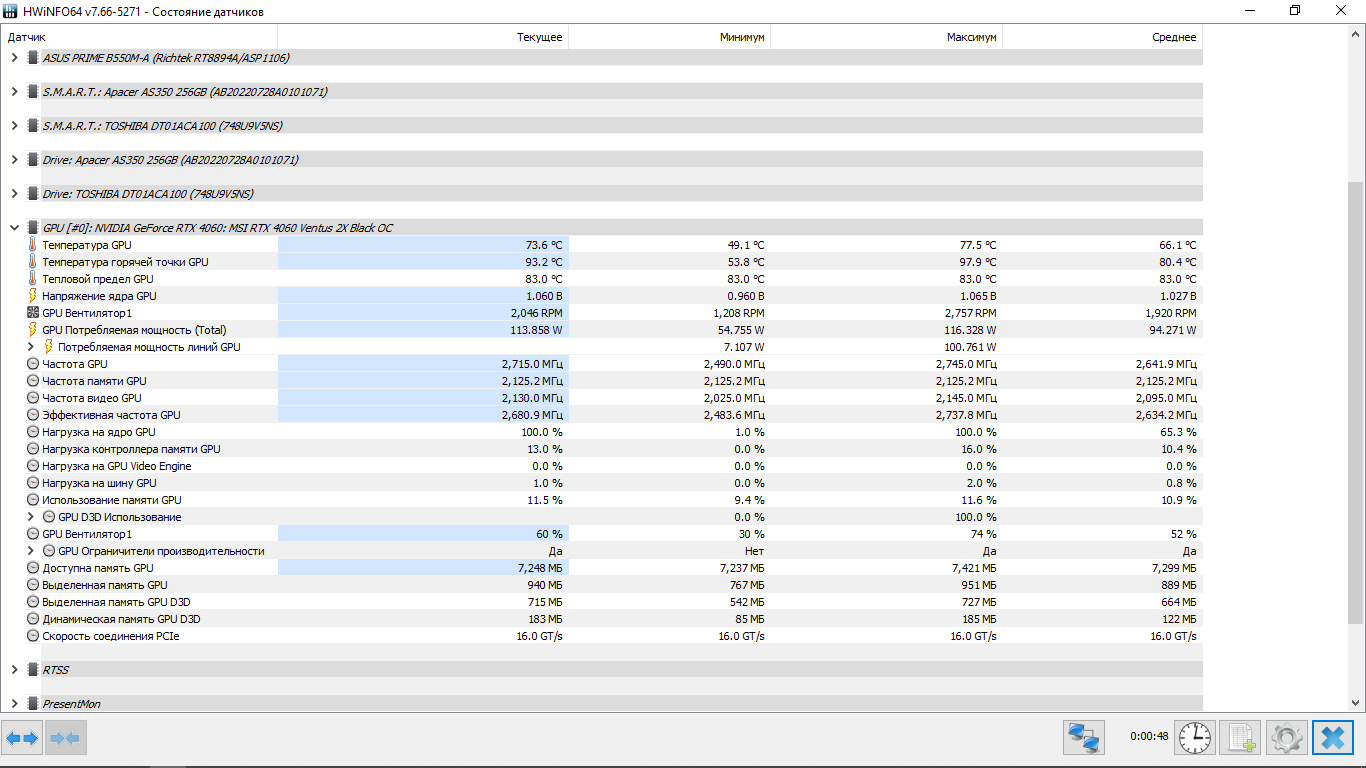Expand GPU D3D Использование subtree
The image size is (1366, 768).
click(x=31, y=517)
